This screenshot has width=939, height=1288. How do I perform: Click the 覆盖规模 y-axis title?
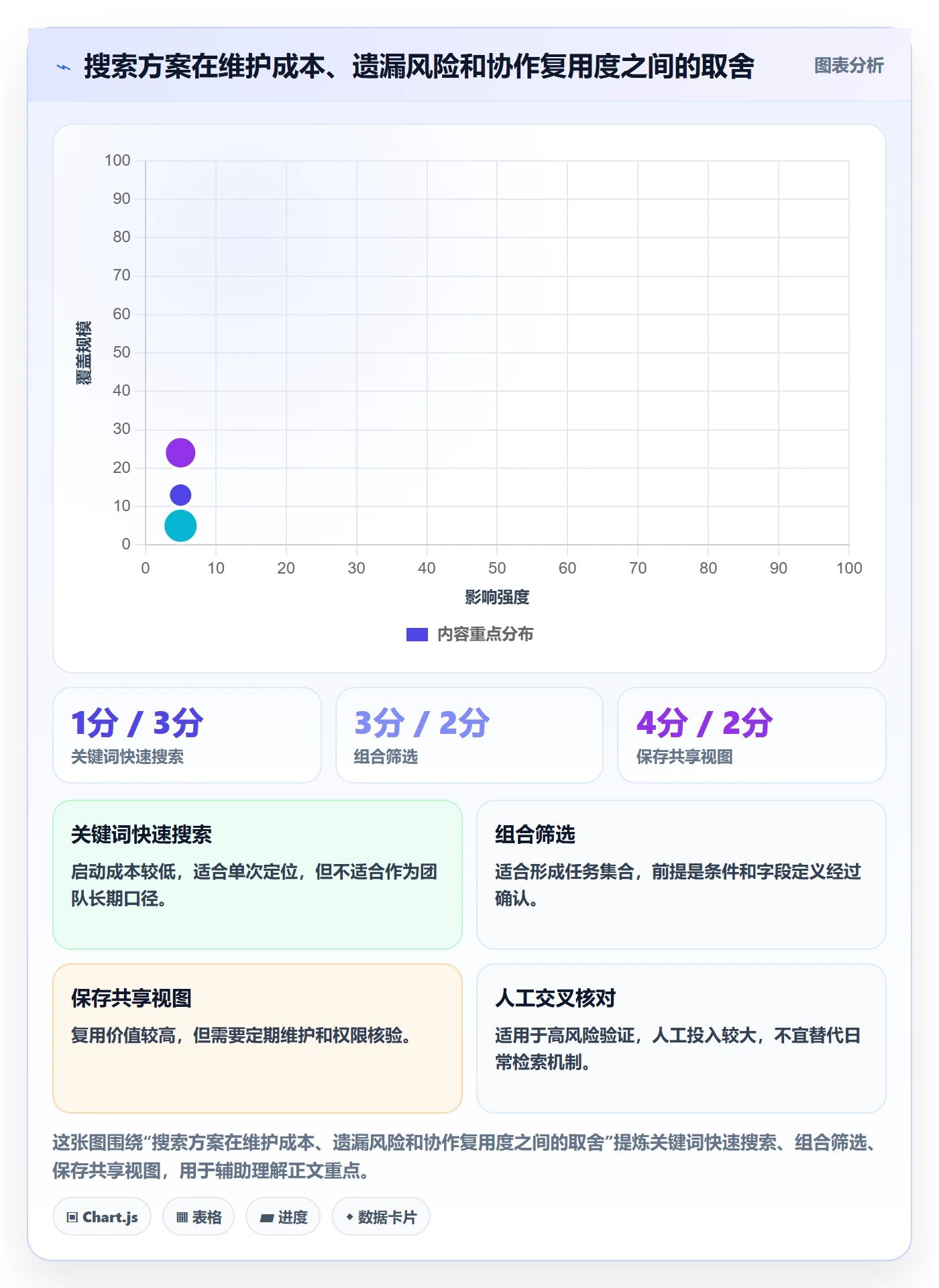[84, 352]
